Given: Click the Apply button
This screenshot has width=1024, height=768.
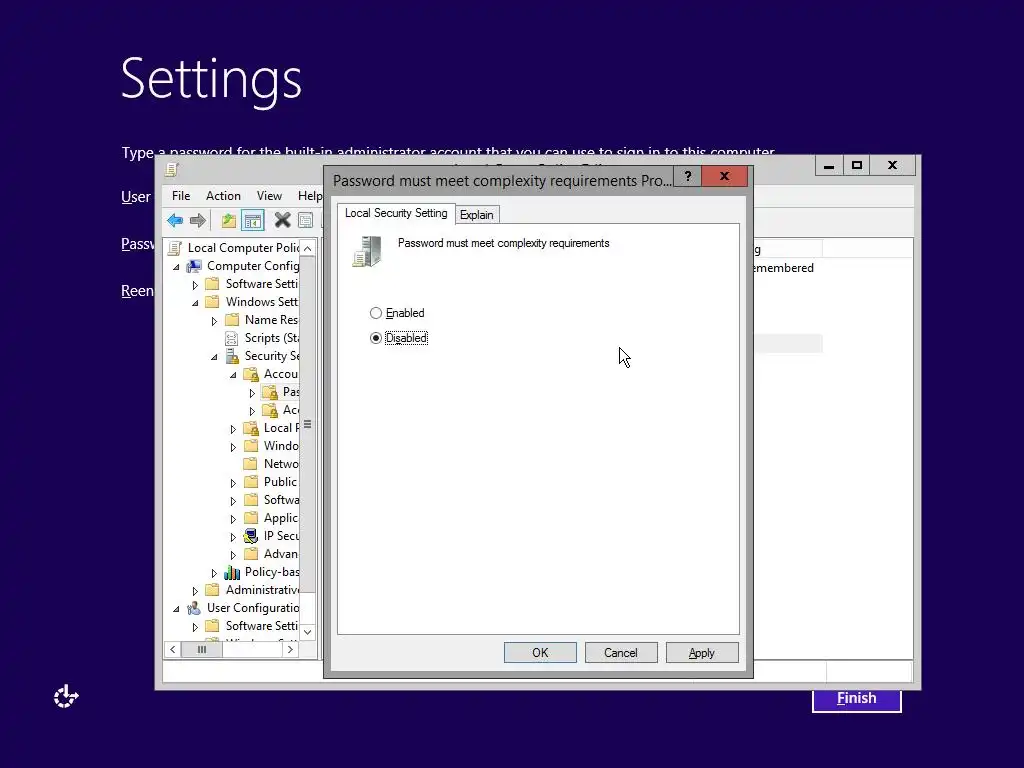Looking at the screenshot, I should tap(702, 652).
